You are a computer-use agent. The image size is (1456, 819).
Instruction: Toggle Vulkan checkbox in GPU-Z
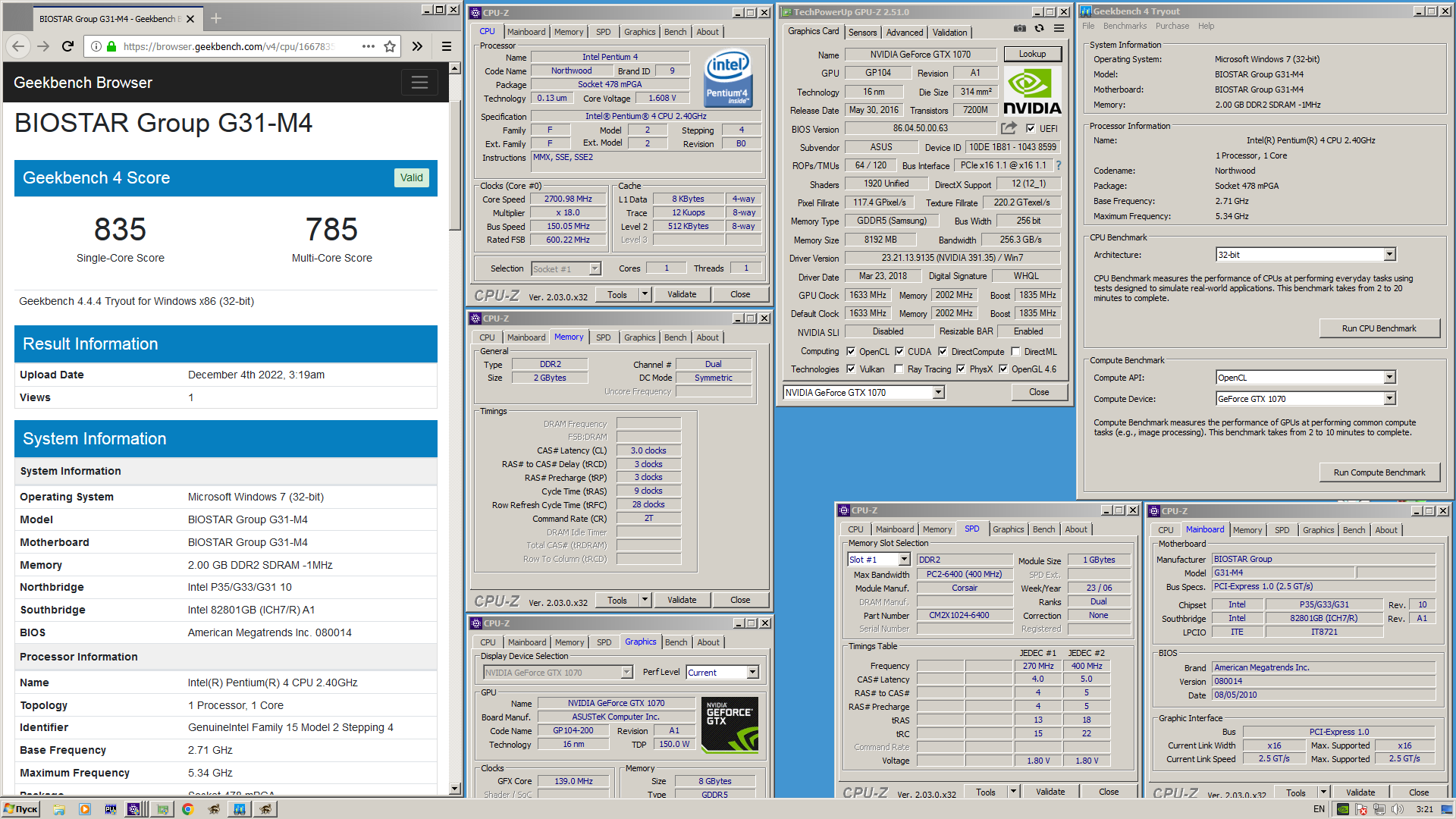coord(851,369)
